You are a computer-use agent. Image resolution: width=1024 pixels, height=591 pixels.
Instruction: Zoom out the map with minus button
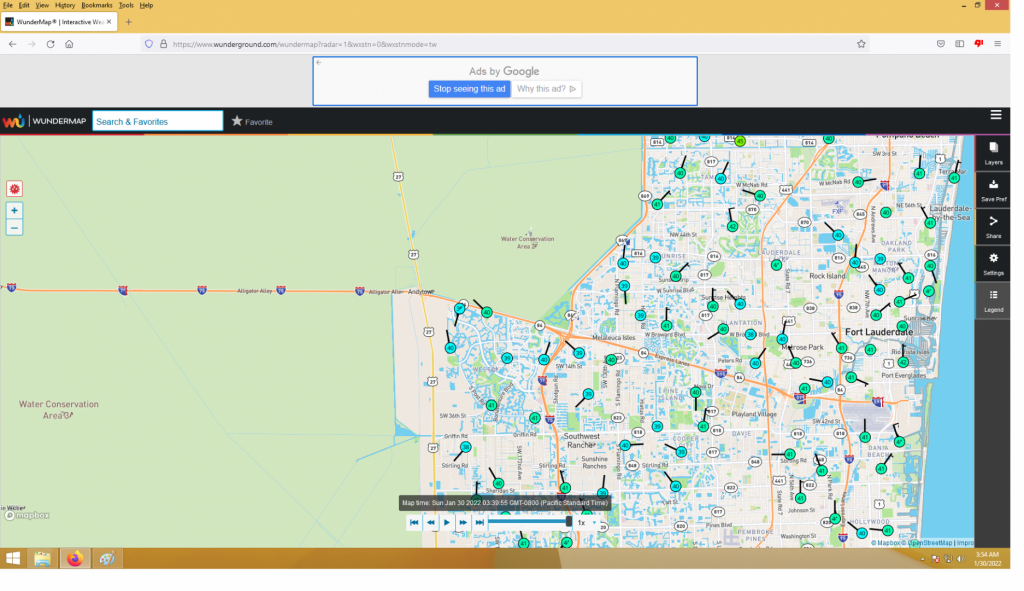[x=14, y=228]
